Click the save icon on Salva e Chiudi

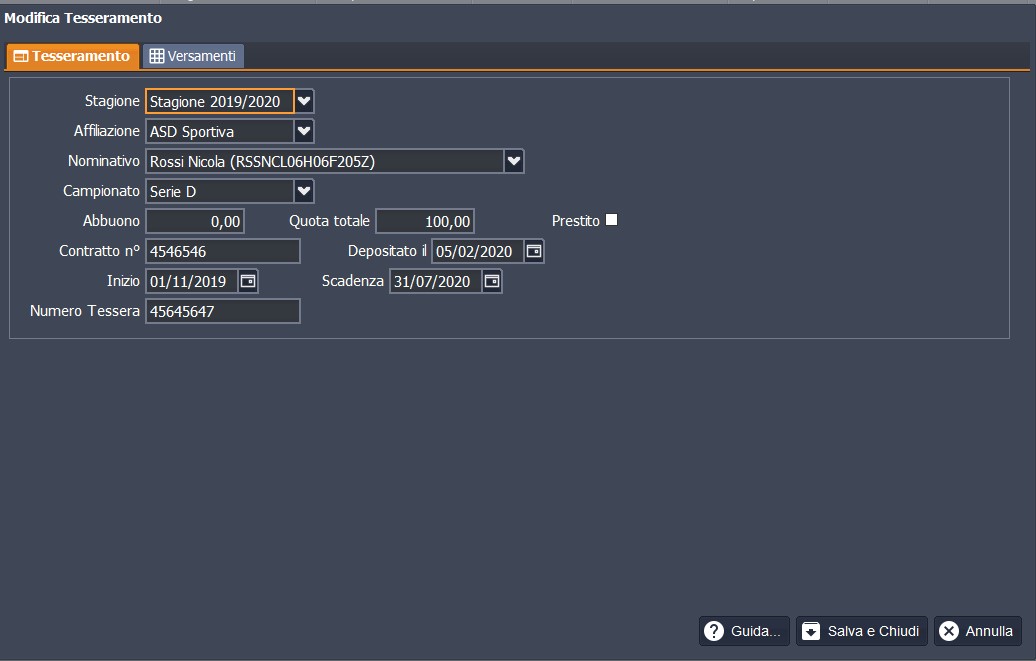point(812,631)
